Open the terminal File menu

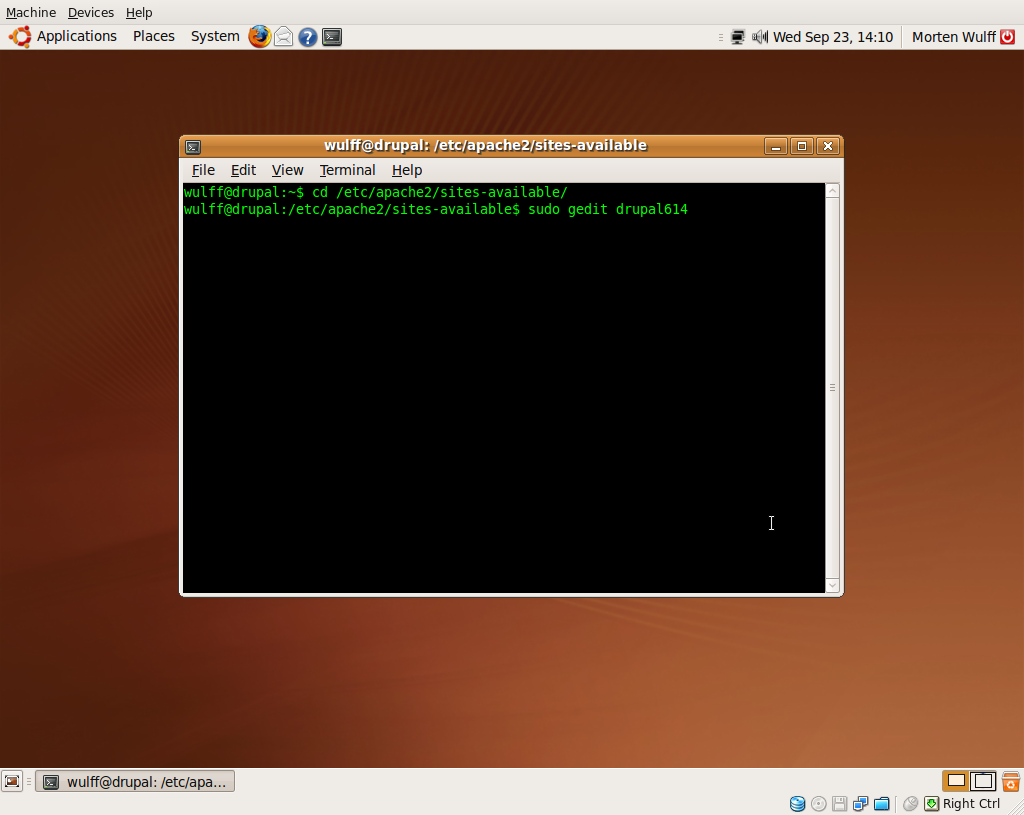point(203,170)
